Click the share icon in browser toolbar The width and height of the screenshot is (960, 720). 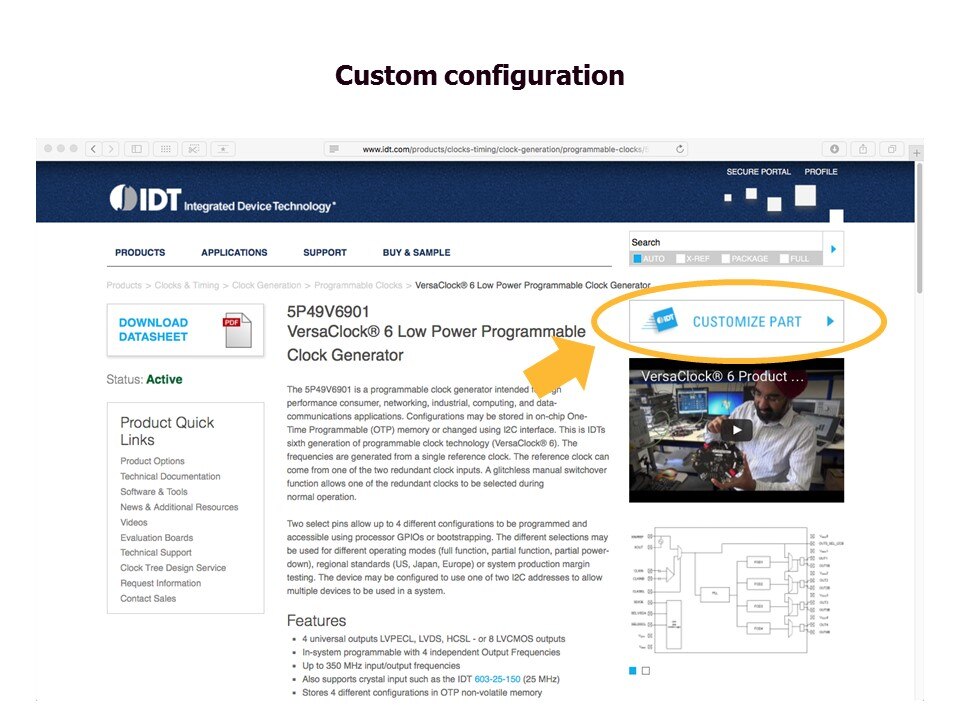click(862, 148)
